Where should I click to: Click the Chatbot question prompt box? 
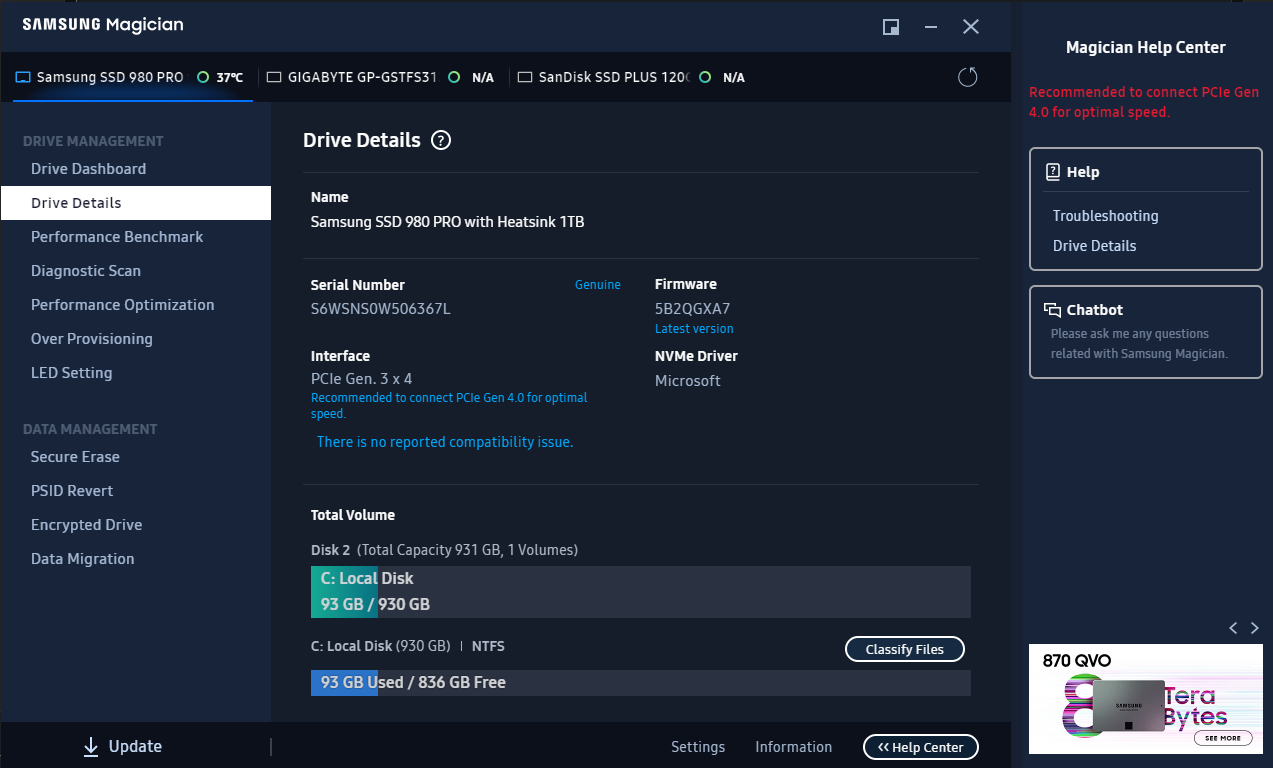(1145, 332)
